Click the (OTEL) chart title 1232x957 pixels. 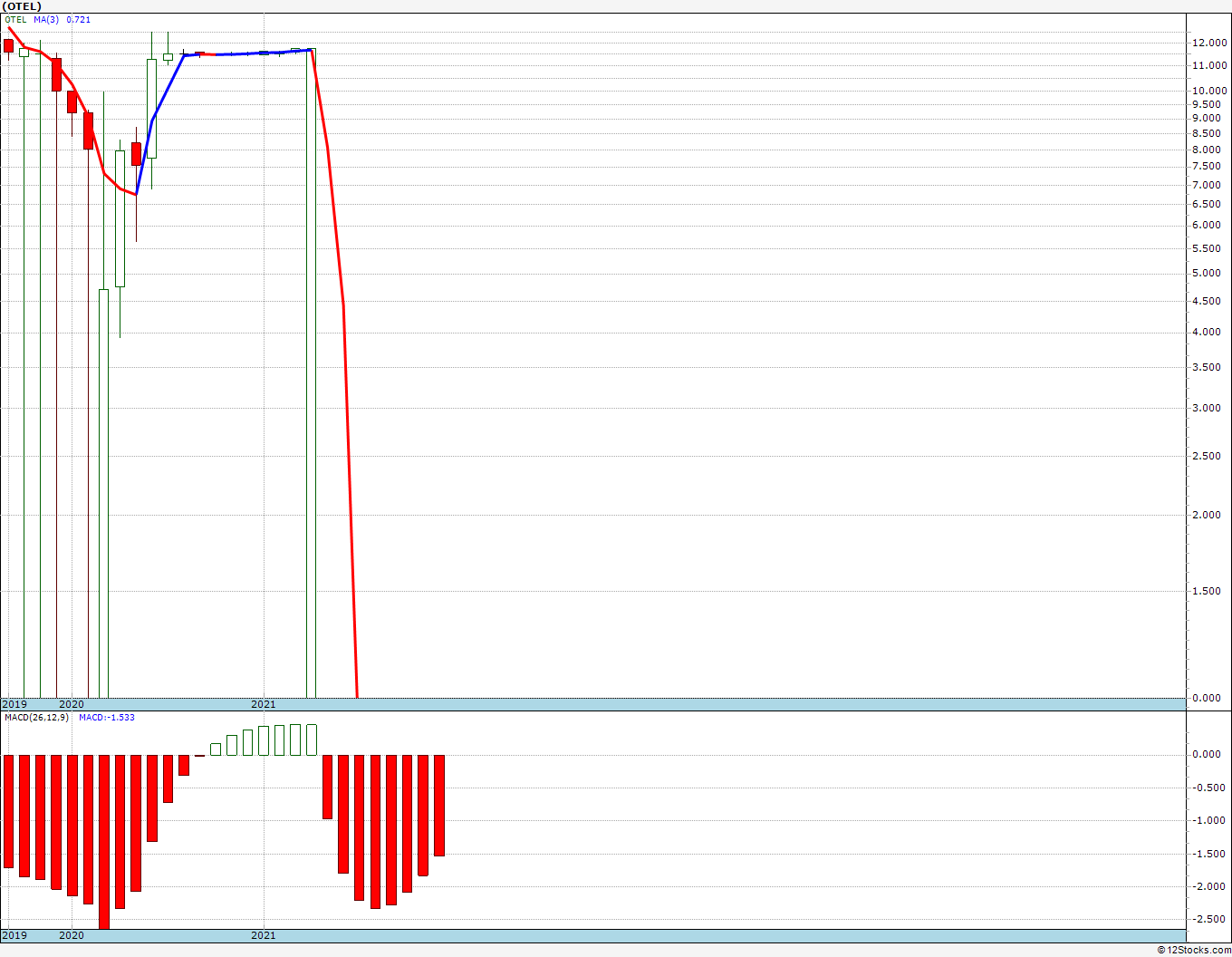[22, 6]
